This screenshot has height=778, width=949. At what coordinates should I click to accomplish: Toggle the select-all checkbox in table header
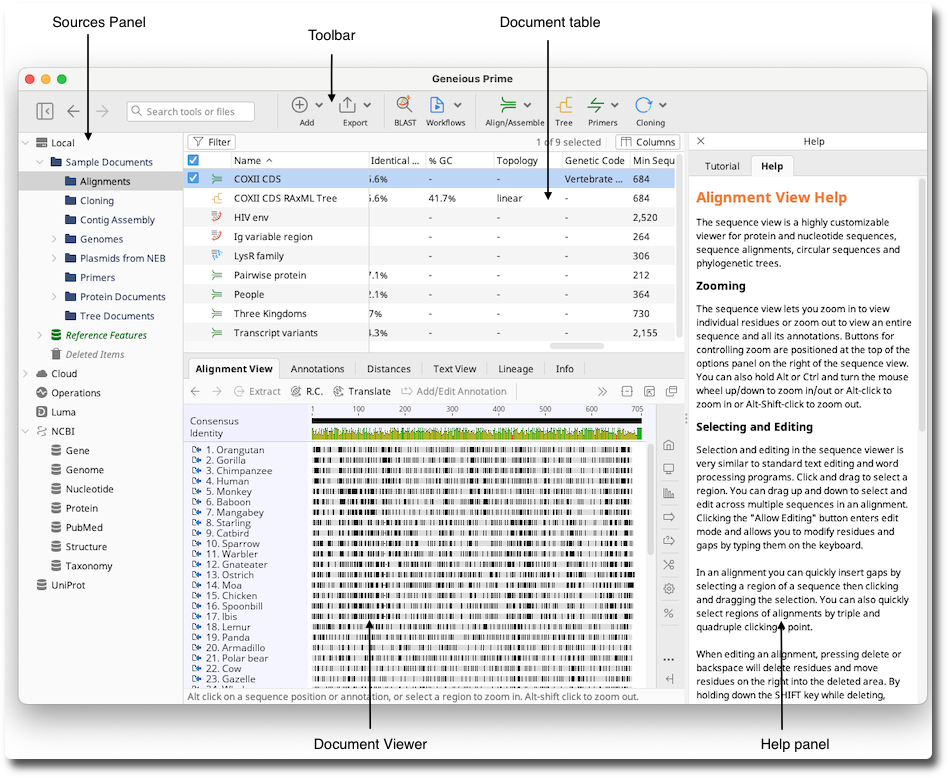coord(193,160)
